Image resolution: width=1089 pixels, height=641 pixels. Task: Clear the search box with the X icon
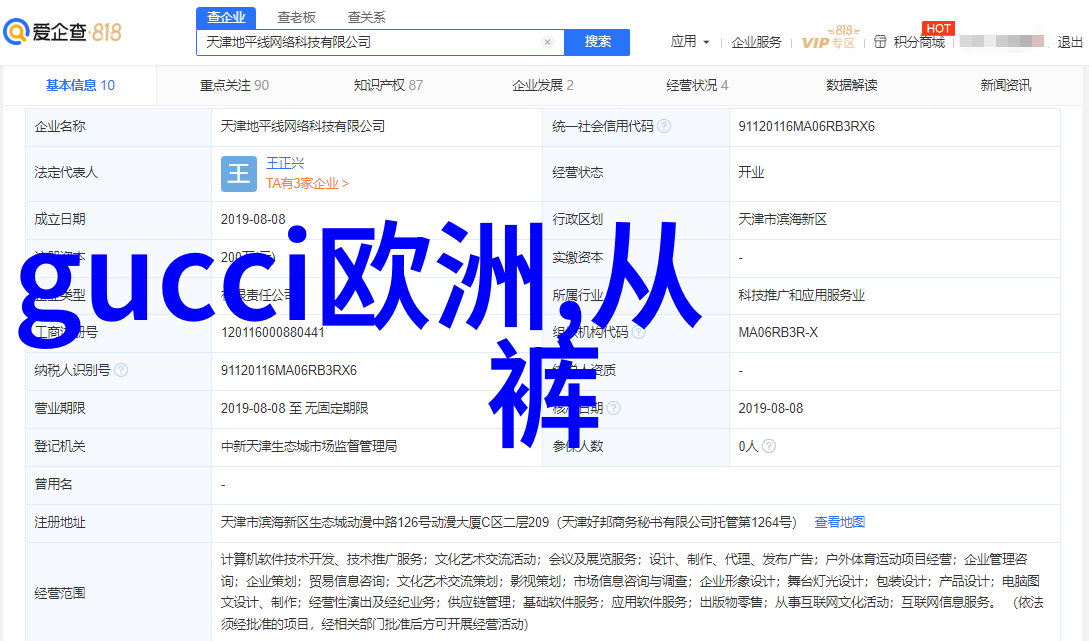[547, 42]
